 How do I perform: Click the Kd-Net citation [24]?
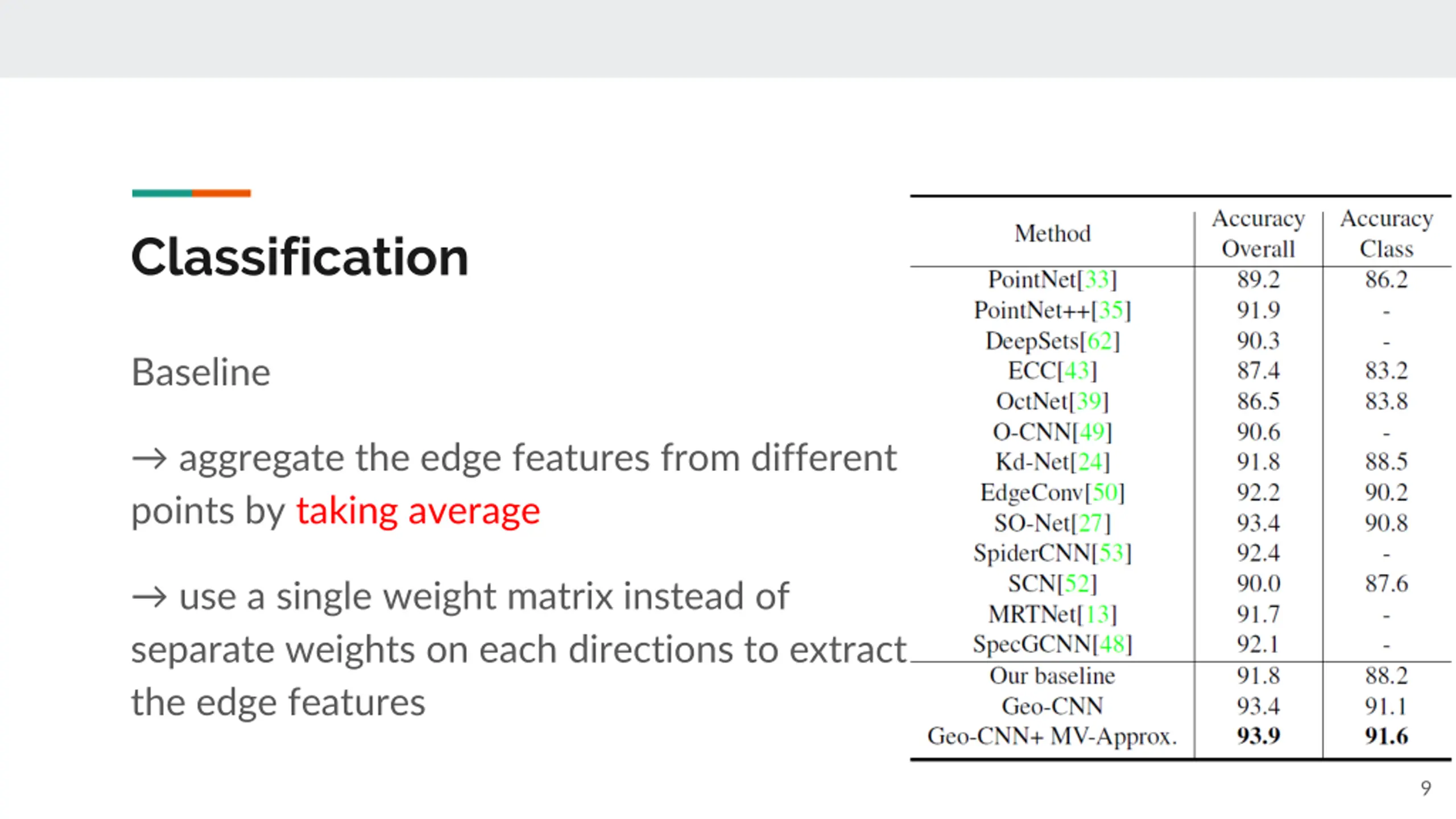coord(1090,461)
